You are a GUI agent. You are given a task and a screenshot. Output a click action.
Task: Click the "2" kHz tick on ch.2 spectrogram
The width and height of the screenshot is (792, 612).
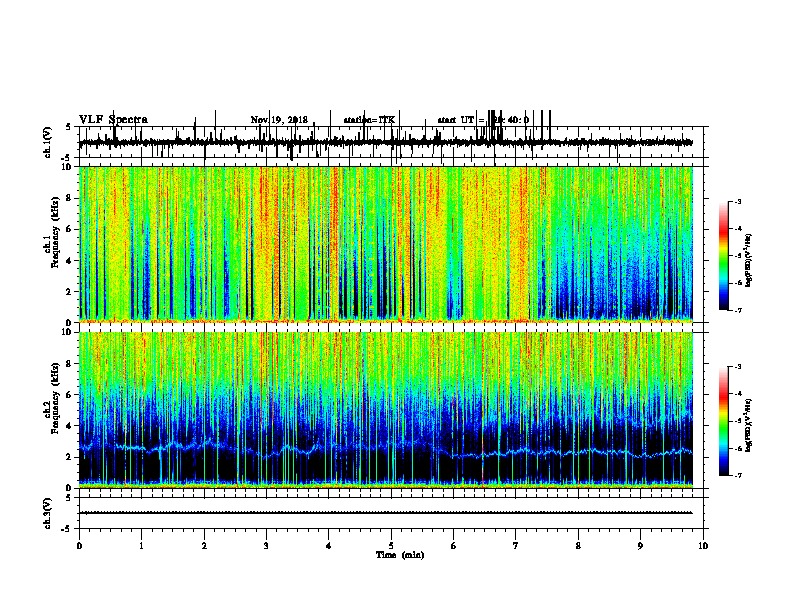(70, 457)
